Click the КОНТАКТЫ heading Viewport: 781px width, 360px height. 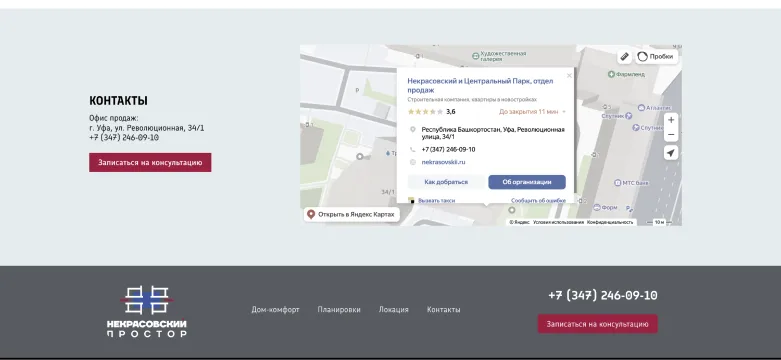click(x=119, y=101)
